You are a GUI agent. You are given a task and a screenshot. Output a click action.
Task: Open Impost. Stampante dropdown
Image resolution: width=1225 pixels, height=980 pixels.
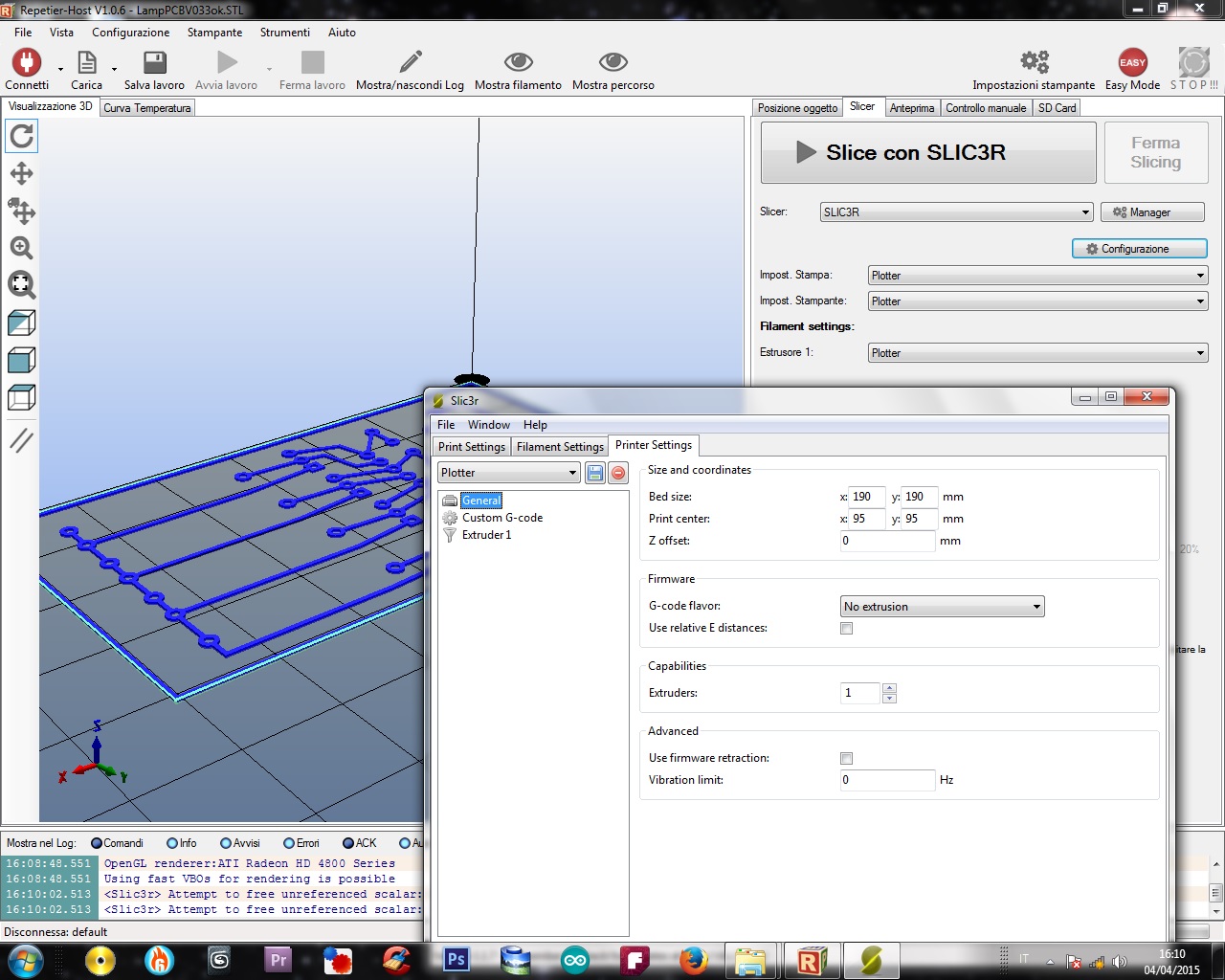tap(1037, 301)
